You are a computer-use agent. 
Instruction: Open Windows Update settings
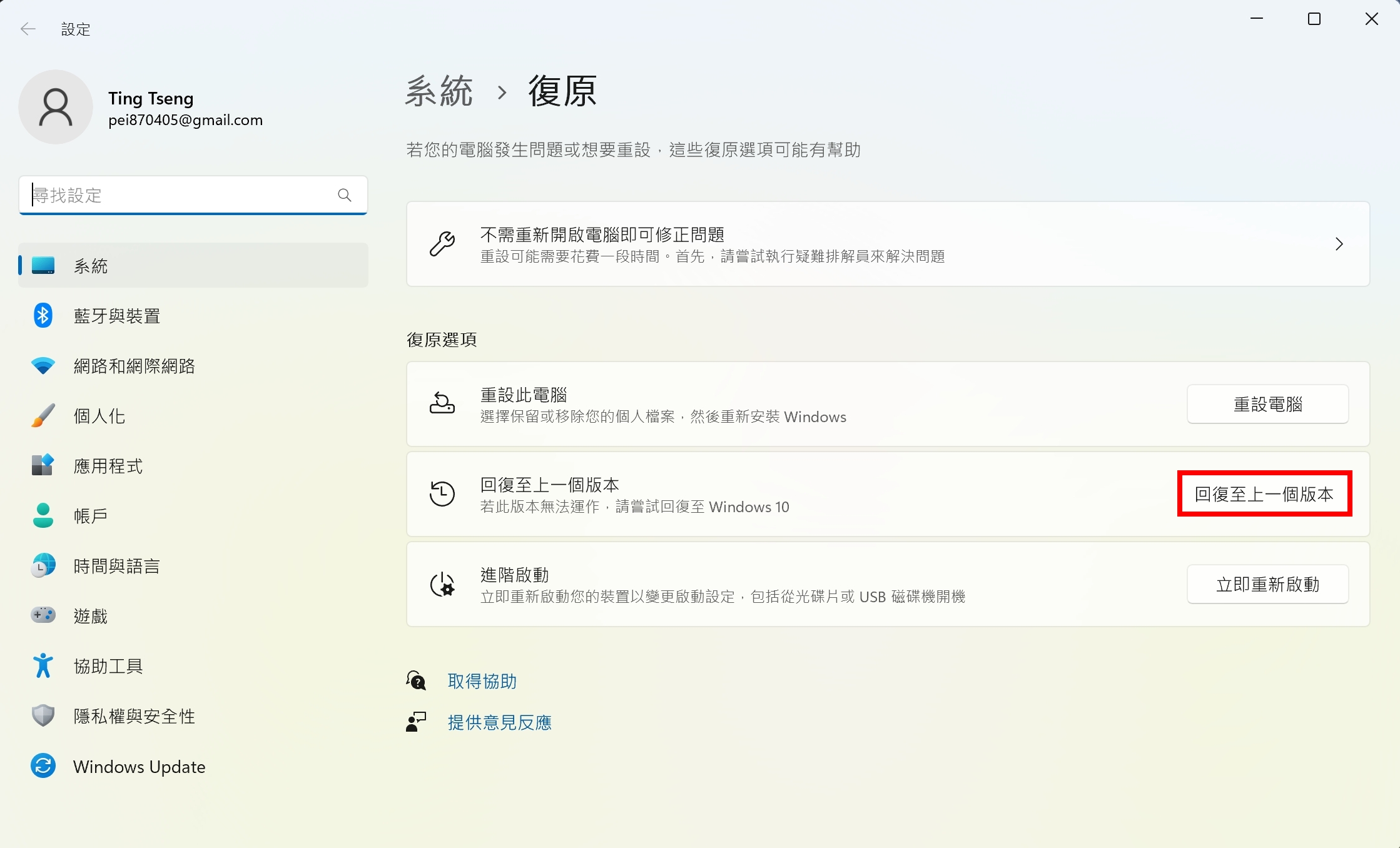193,766
